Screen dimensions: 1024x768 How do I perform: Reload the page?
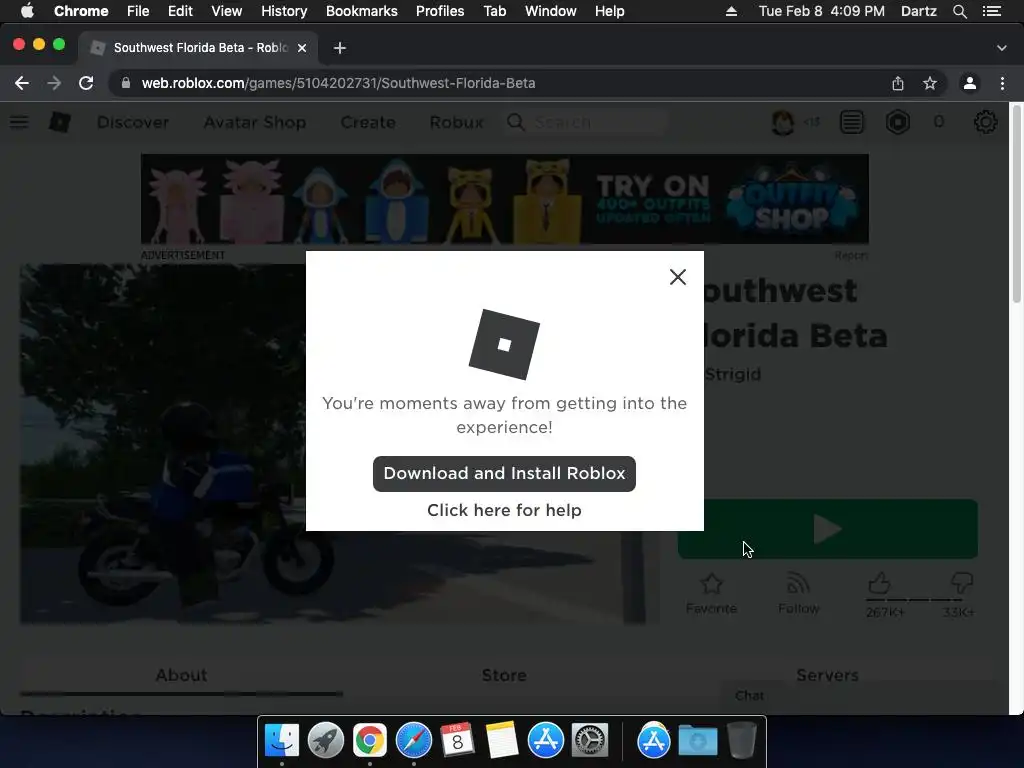pos(86,83)
